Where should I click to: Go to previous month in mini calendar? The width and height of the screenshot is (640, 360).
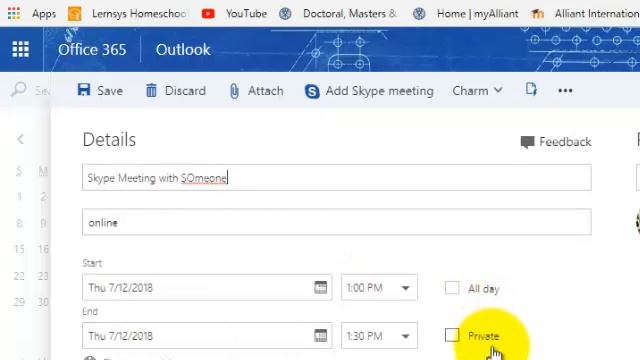click(x=20, y=139)
